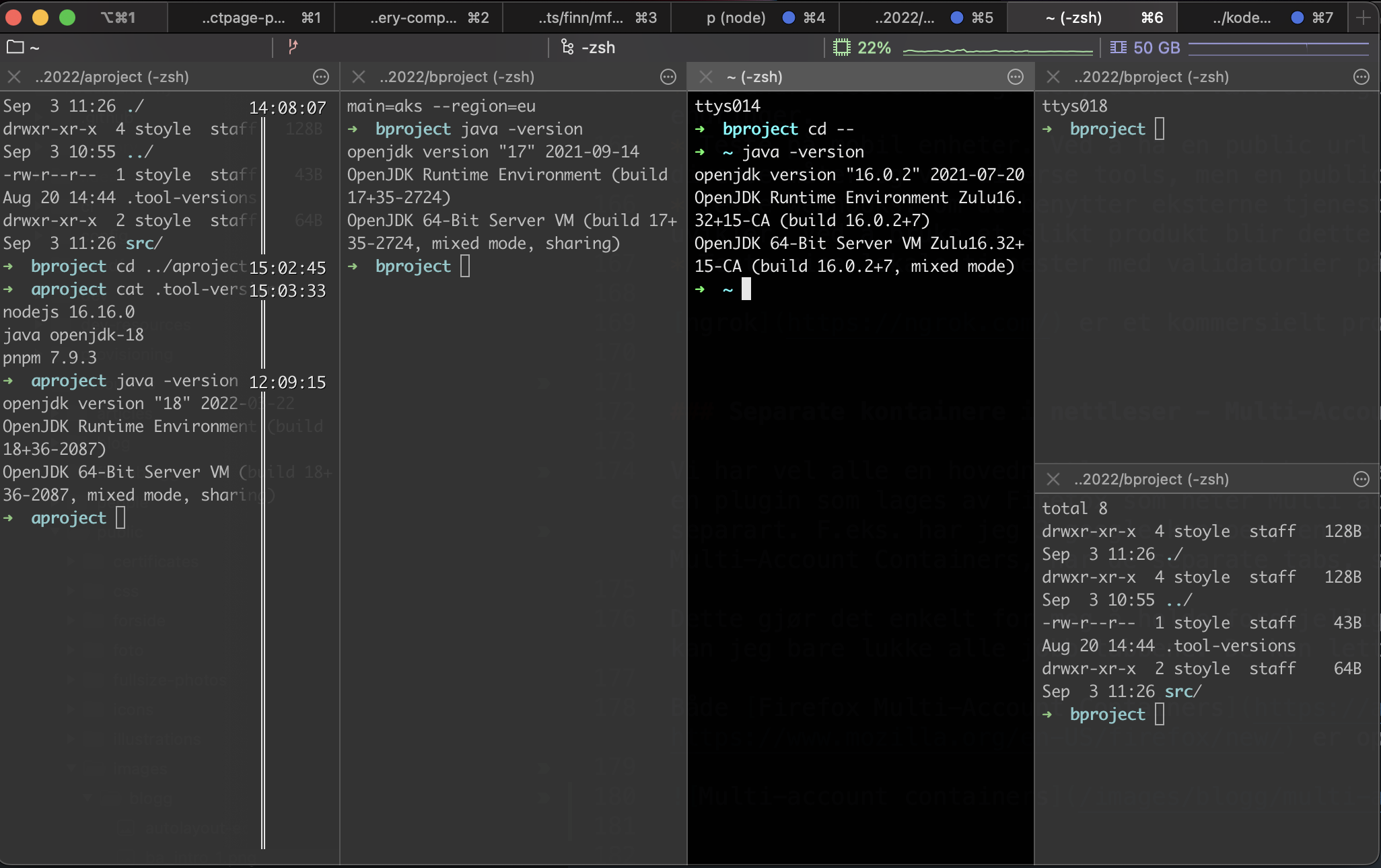
Task: Switch to the p (node) tab
Action: (x=736, y=17)
